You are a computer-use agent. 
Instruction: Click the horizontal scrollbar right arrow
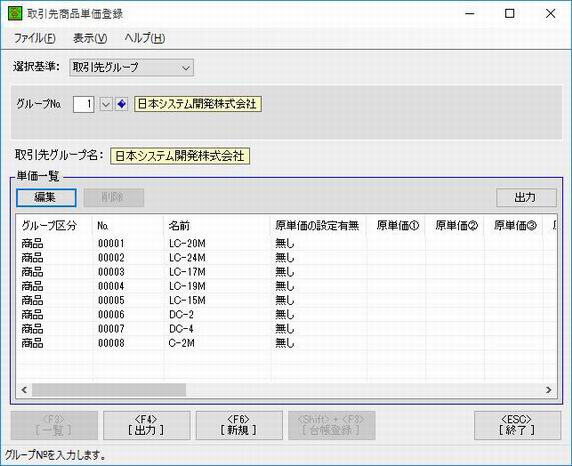click(549, 390)
